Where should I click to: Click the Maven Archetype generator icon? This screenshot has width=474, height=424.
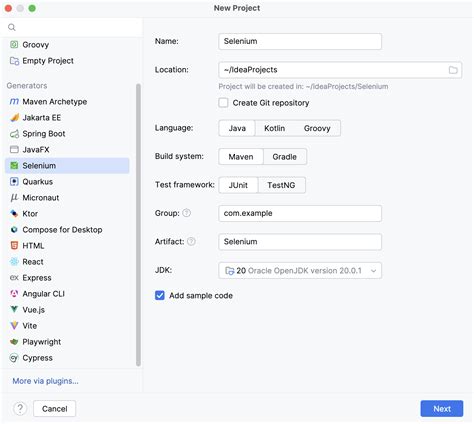click(14, 101)
